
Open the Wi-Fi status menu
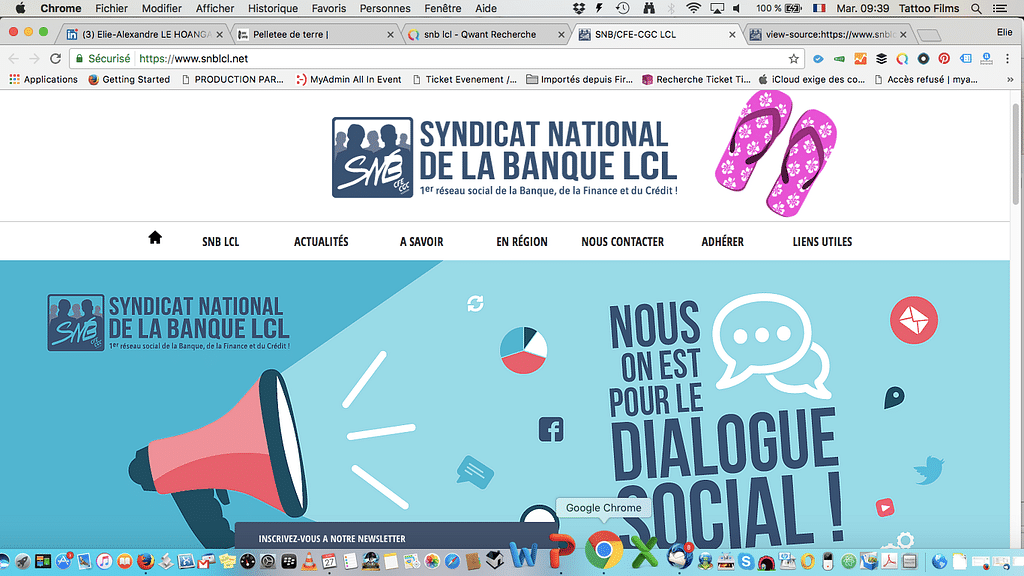[693, 9]
